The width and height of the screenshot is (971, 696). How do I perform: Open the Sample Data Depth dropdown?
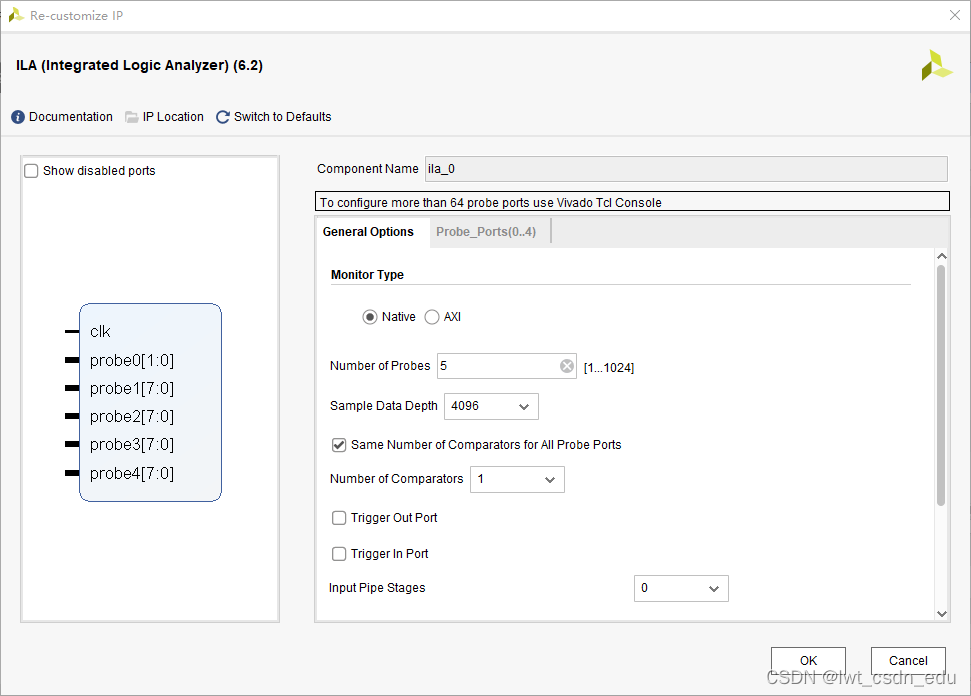(x=491, y=406)
